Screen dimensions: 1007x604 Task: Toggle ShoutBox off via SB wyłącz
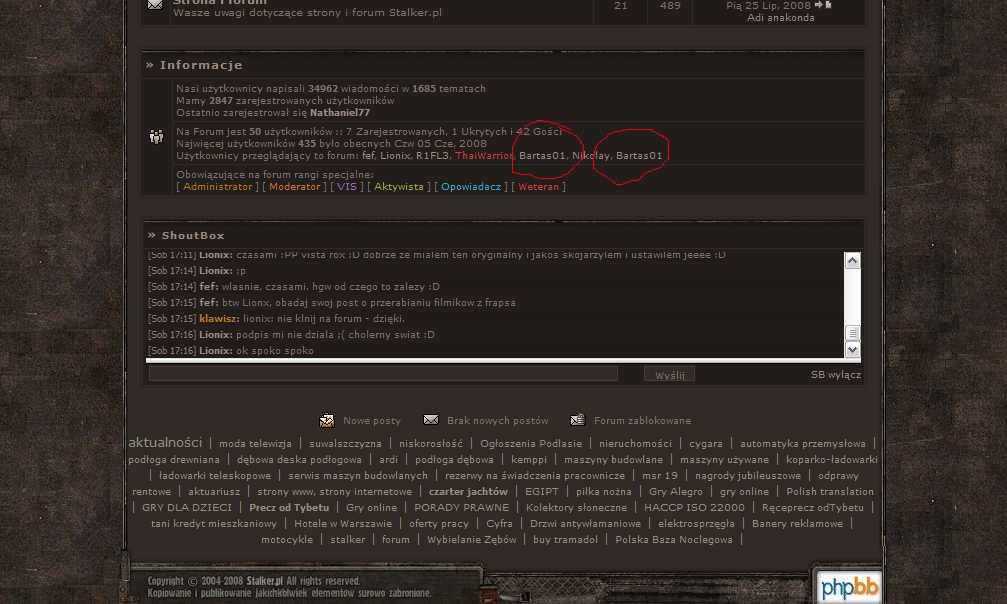coord(835,375)
